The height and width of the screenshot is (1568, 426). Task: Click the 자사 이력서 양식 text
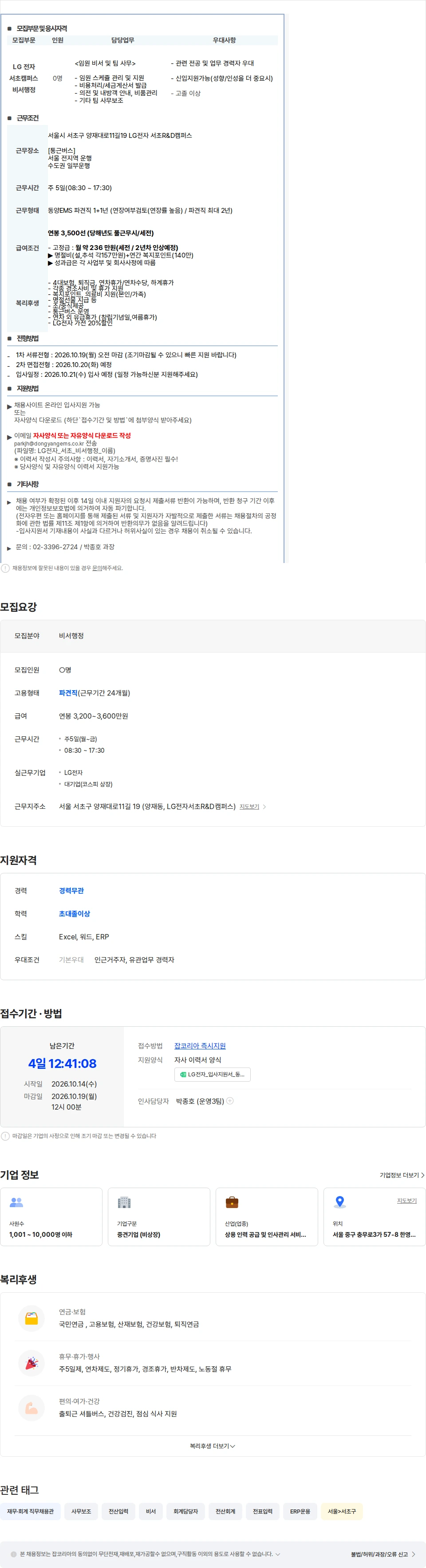click(x=197, y=1060)
